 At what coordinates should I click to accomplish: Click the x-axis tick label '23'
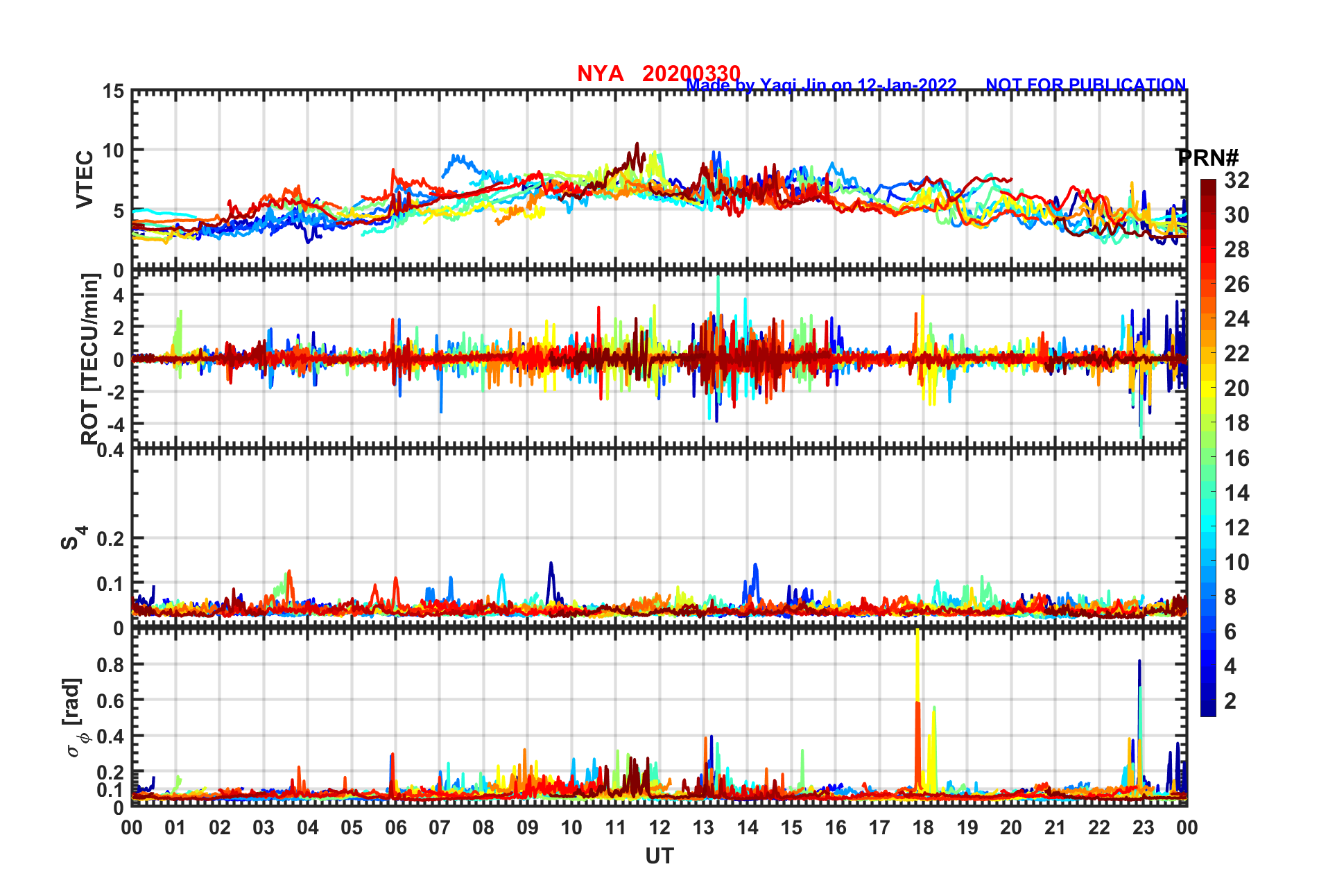1143,827
